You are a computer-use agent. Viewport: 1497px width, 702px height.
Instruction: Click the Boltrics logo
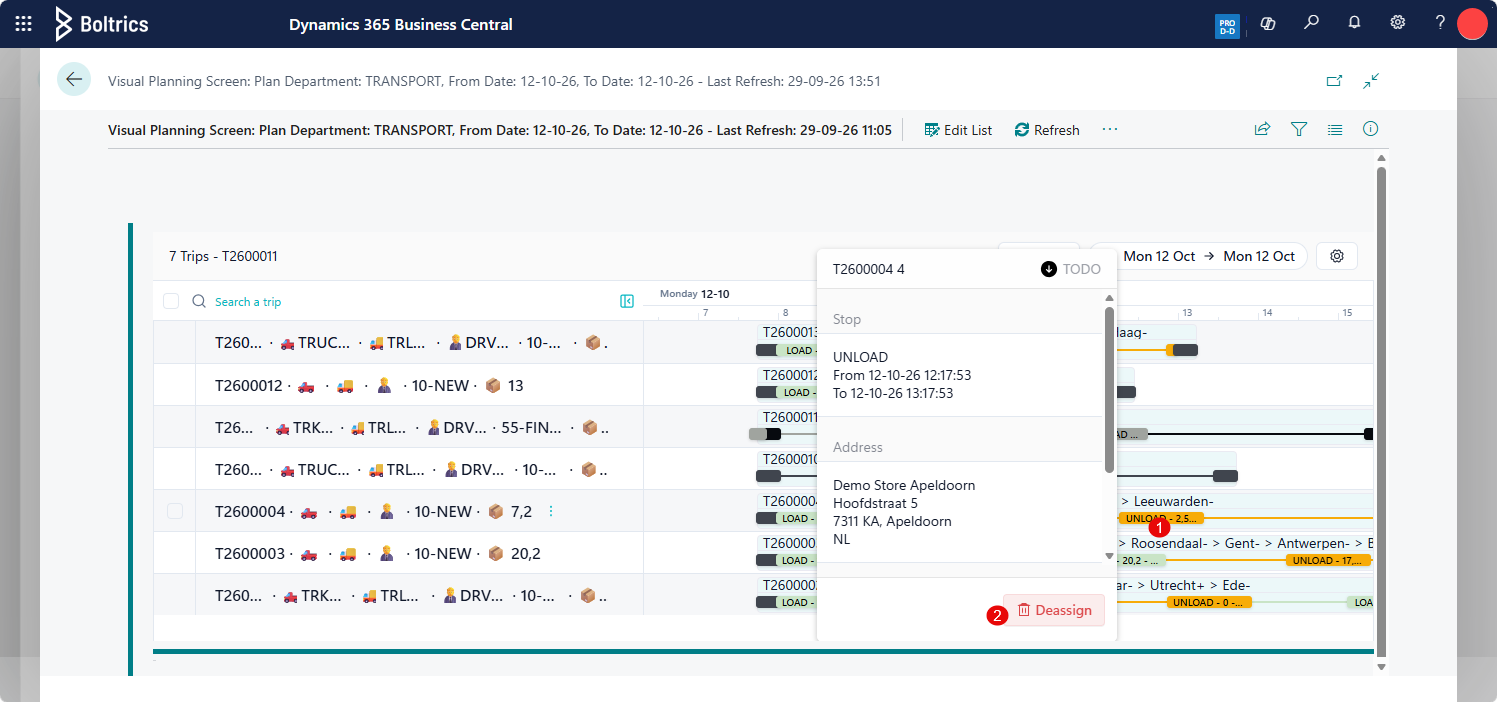(101, 24)
